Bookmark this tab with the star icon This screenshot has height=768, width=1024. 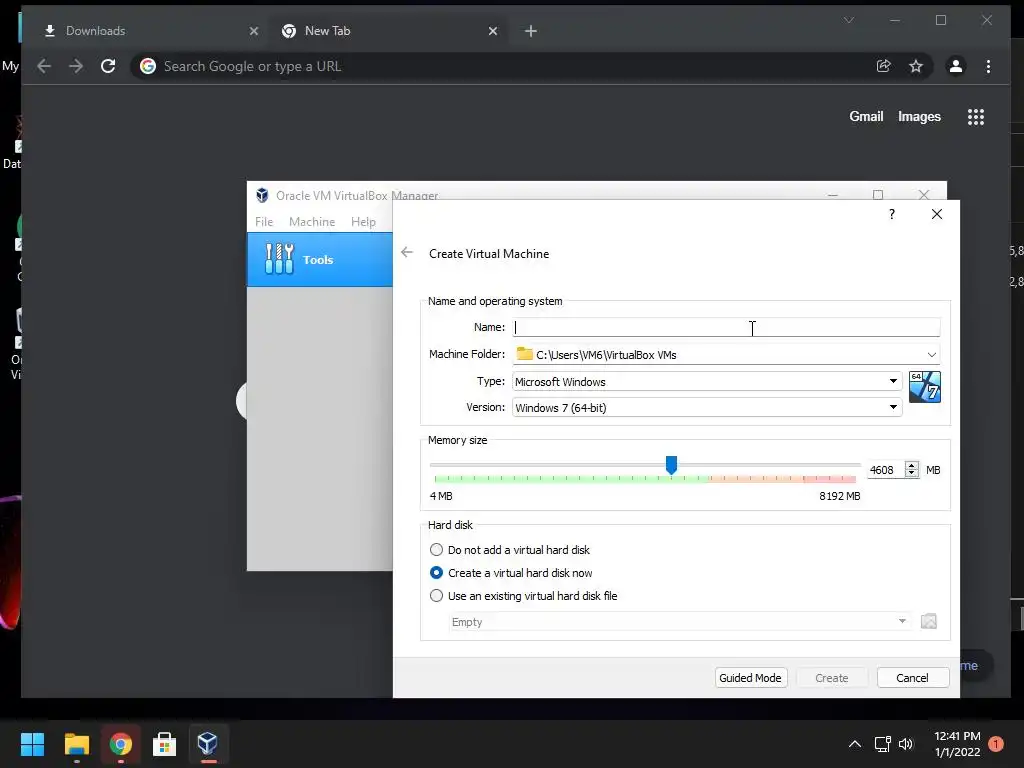point(916,66)
